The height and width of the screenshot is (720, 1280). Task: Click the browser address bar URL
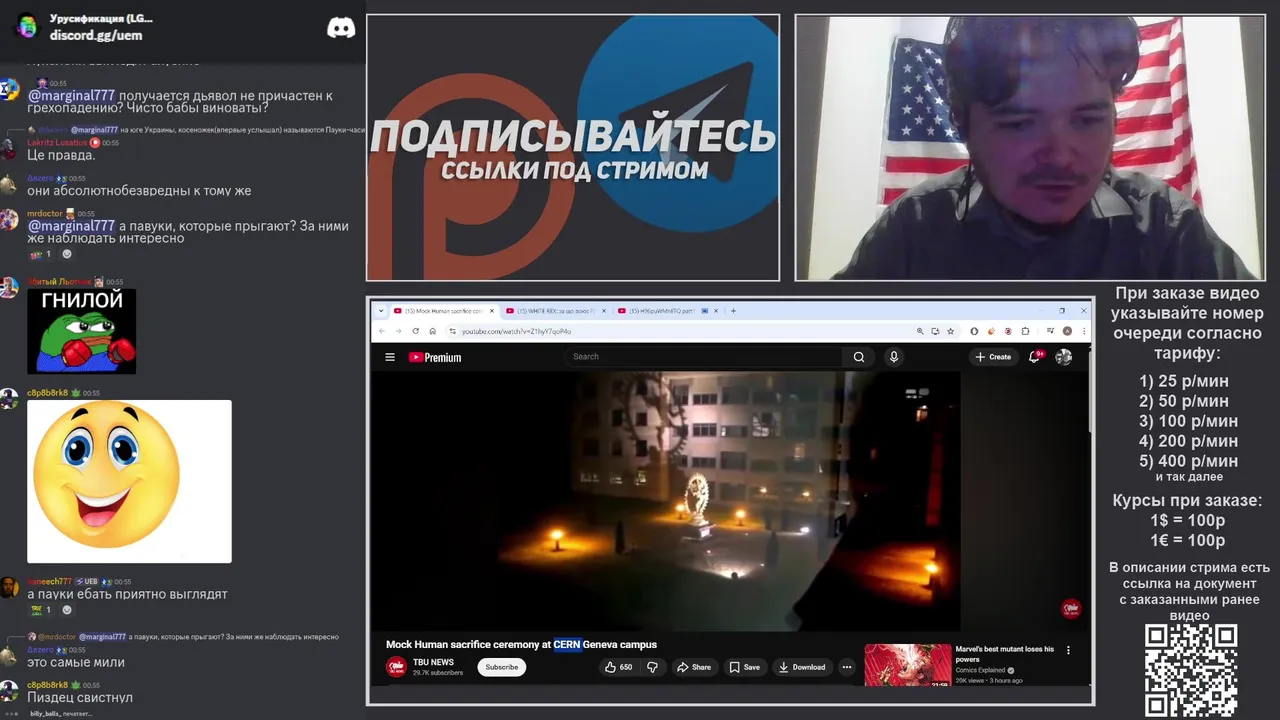coord(516,331)
